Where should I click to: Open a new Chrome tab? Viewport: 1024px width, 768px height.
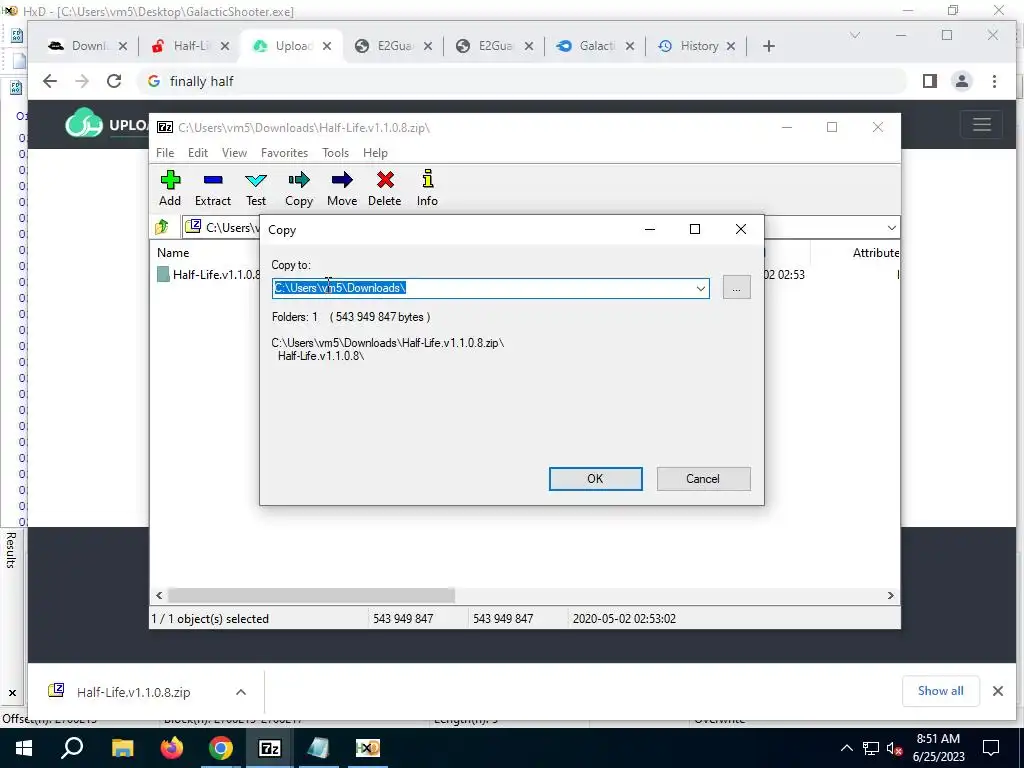(x=769, y=46)
